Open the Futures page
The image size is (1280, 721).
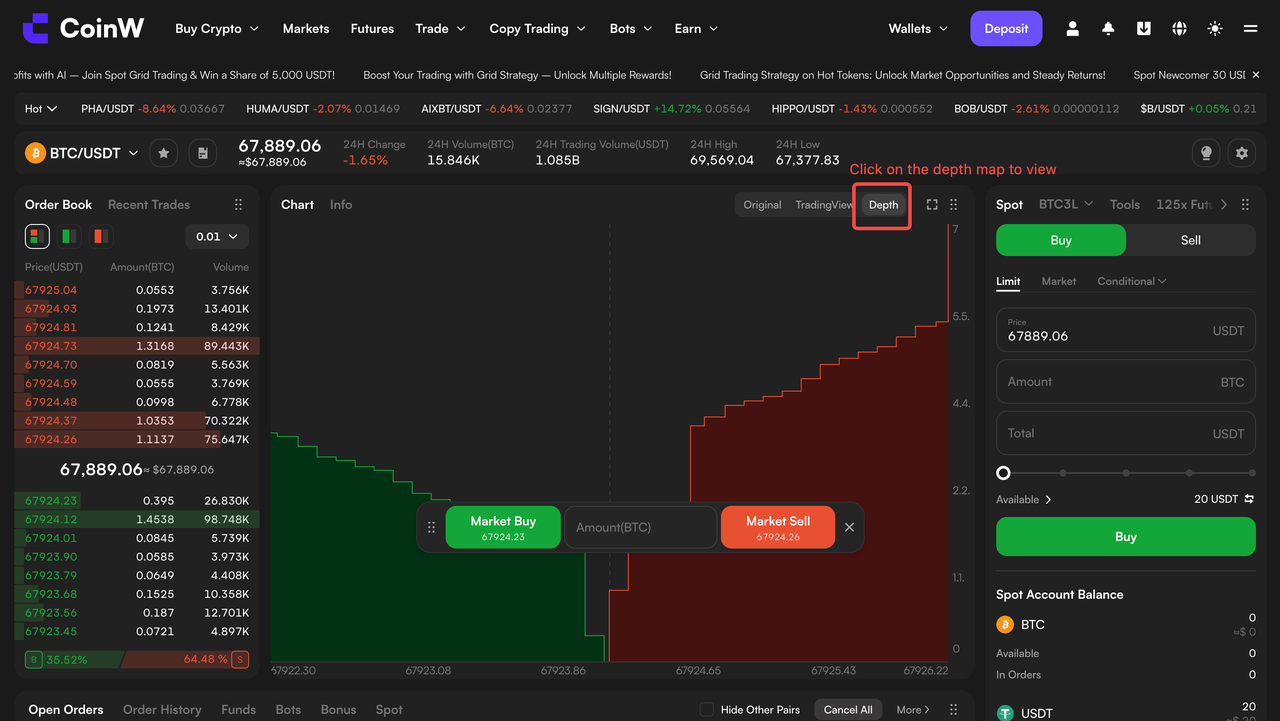[x=372, y=29]
